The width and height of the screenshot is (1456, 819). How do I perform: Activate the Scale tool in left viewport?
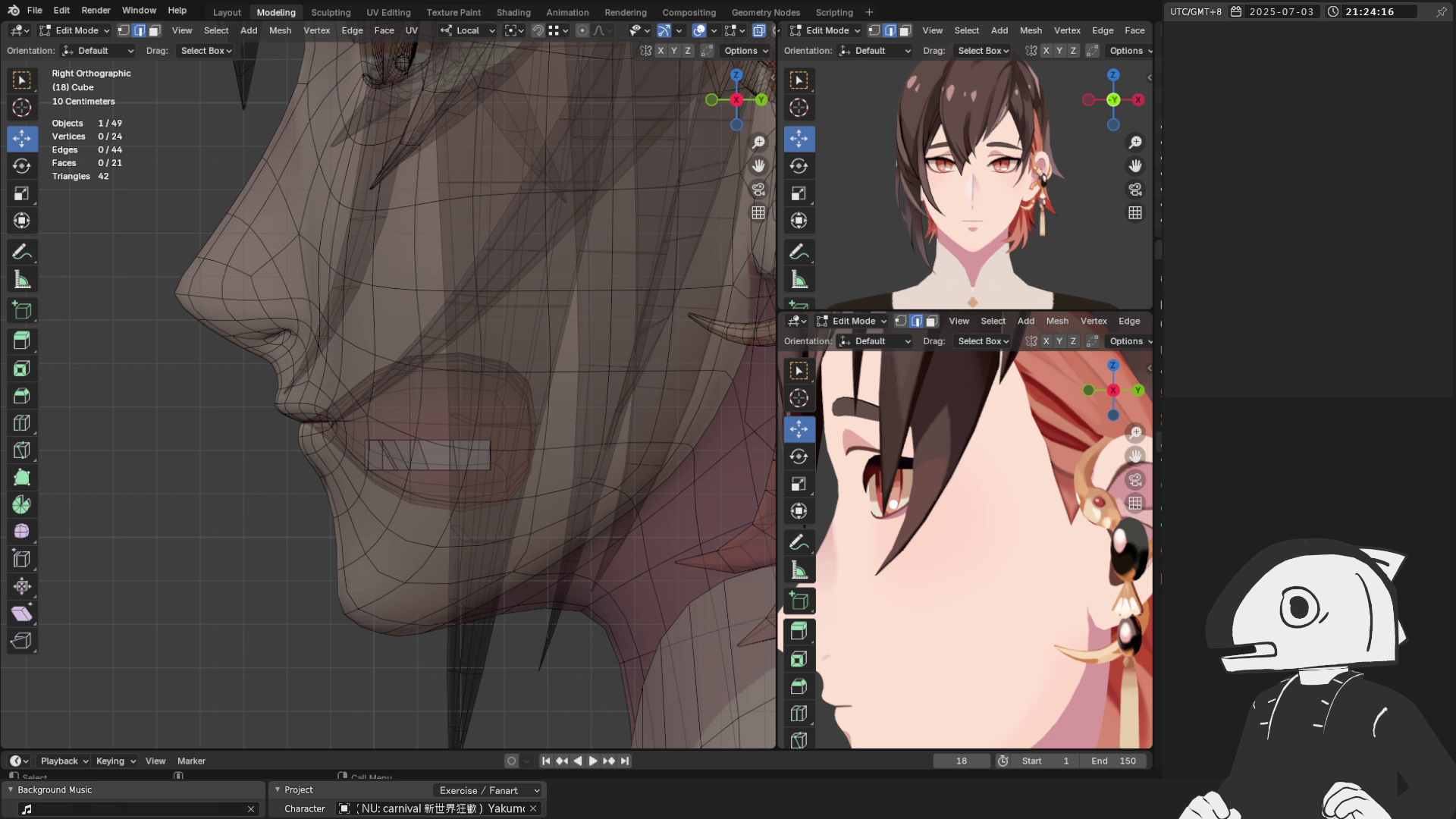[x=22, y=193]
